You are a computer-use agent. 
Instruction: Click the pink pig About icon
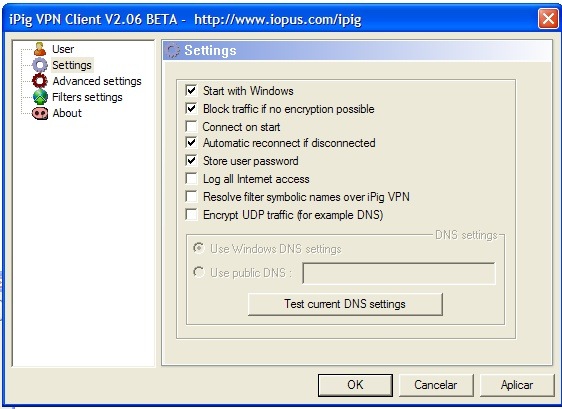click(40, 113)
